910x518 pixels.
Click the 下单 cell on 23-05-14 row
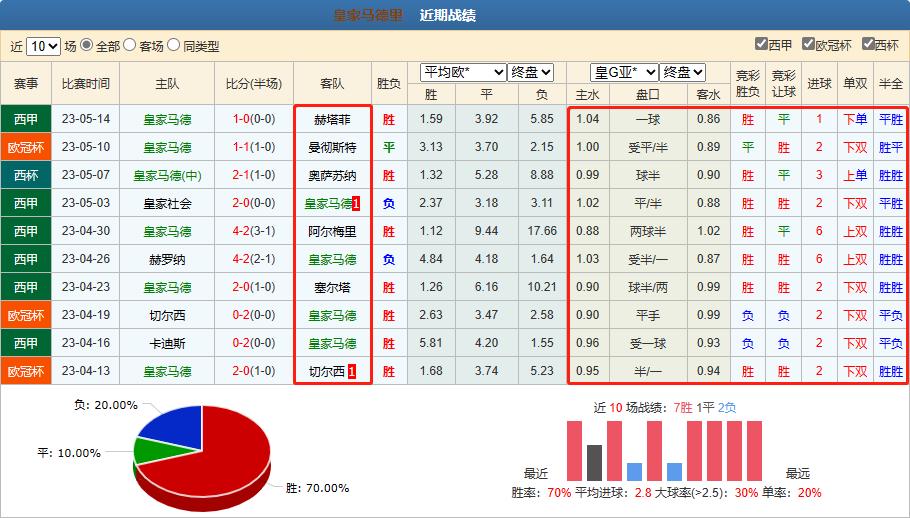point(855,119)
